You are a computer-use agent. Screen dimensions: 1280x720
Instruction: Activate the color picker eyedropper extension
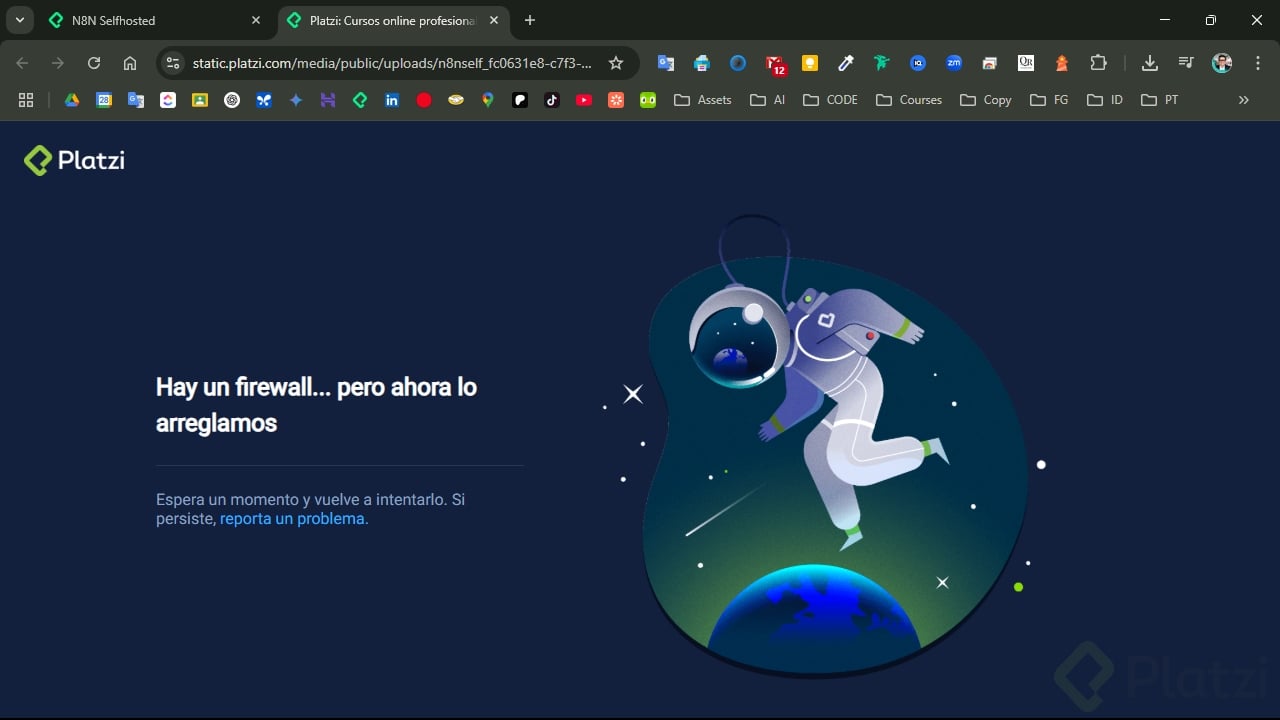(846, 63)
